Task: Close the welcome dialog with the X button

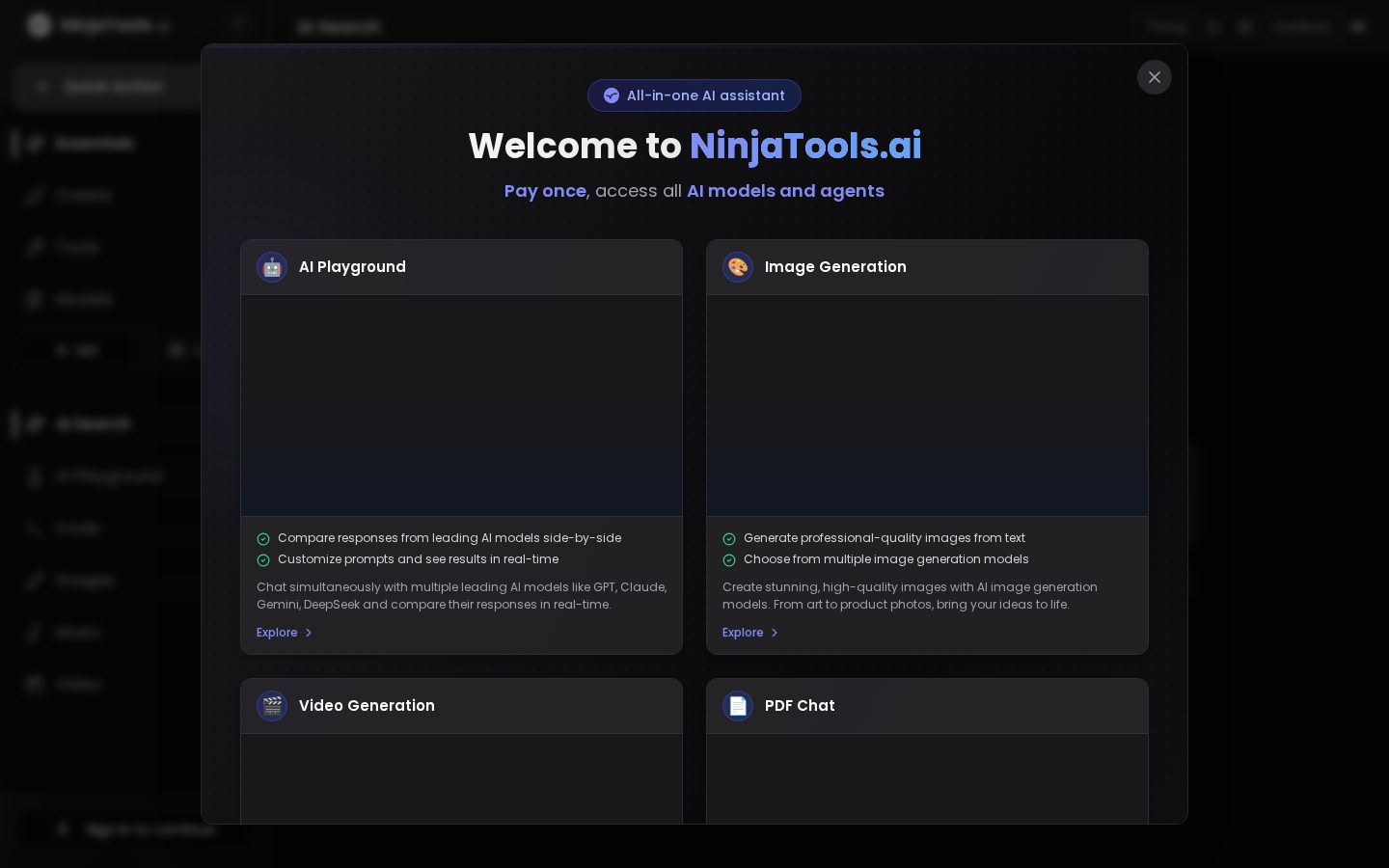Action: pyautogui.click(x=1154, y=77)
